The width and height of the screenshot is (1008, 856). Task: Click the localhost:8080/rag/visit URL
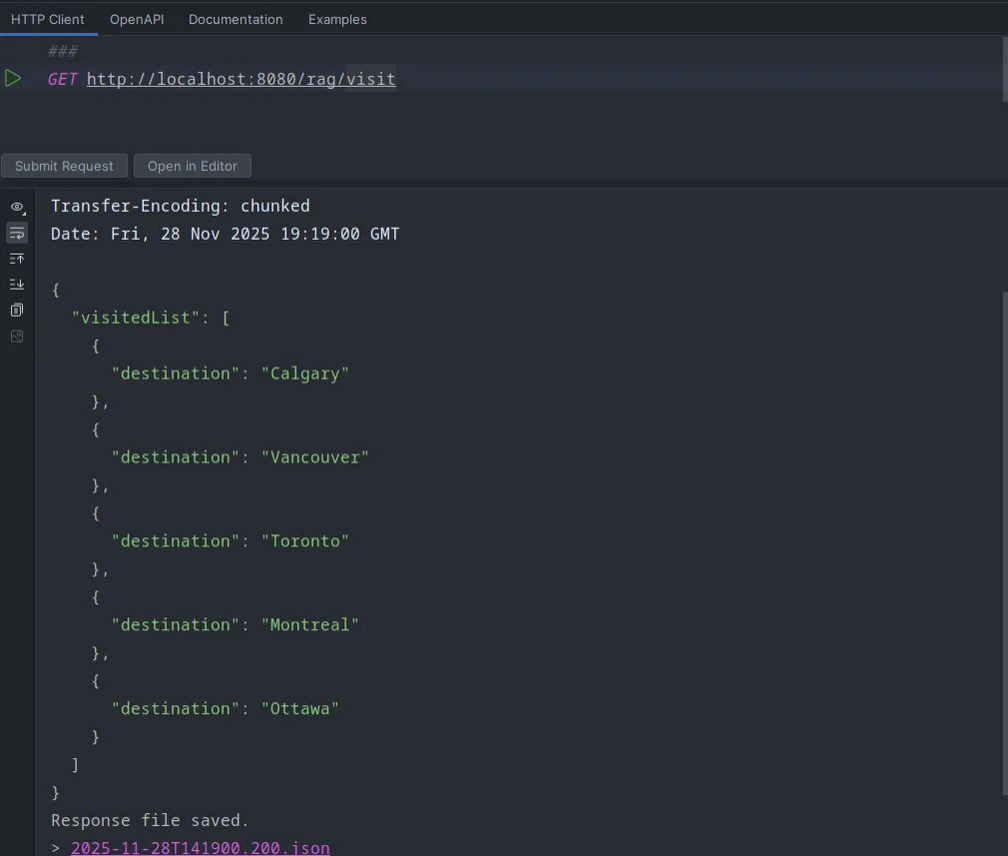point(241,79)
